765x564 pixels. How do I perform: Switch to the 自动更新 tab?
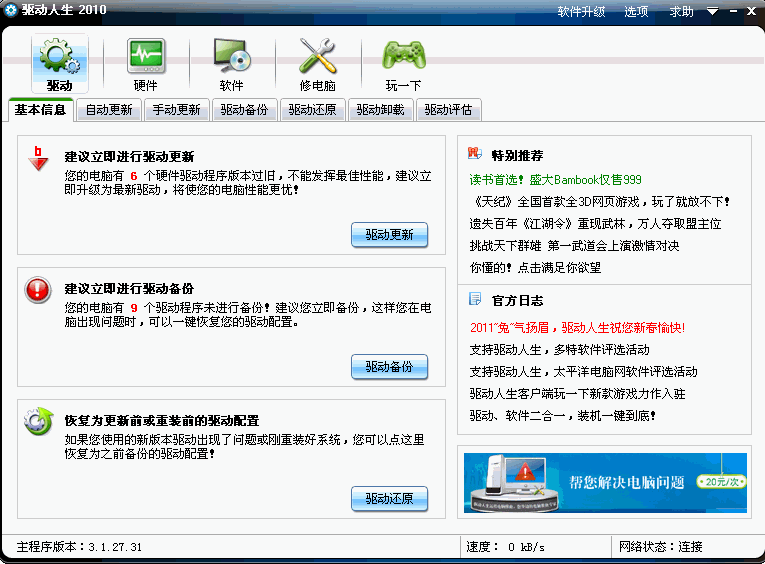tap(109, 110)
